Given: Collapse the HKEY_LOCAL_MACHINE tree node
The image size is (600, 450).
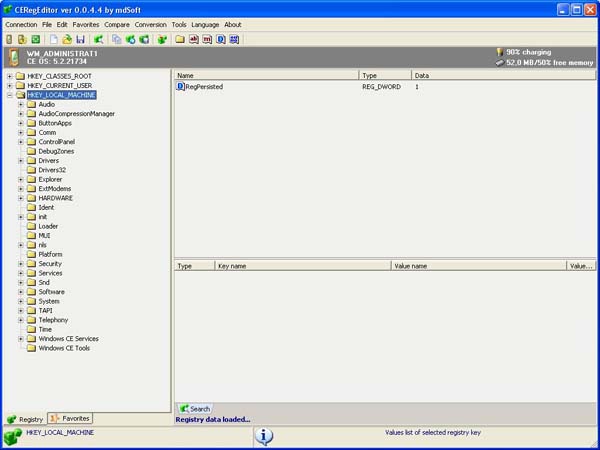Looking at the screenshot, I should pos(10,95).
